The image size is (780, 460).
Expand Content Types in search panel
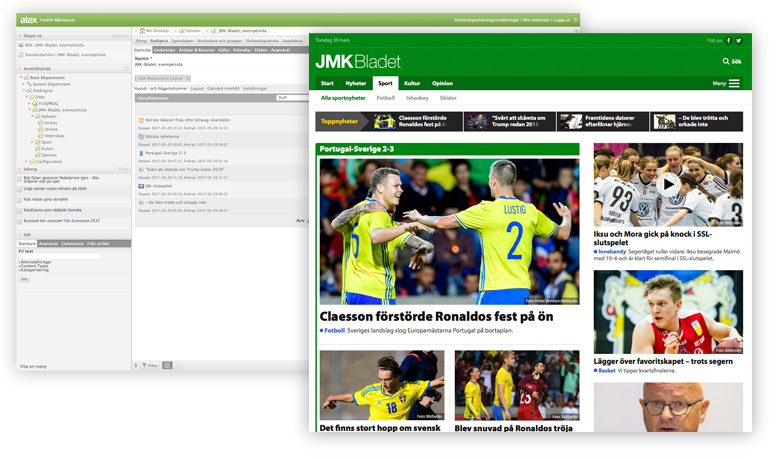point(34,266)
